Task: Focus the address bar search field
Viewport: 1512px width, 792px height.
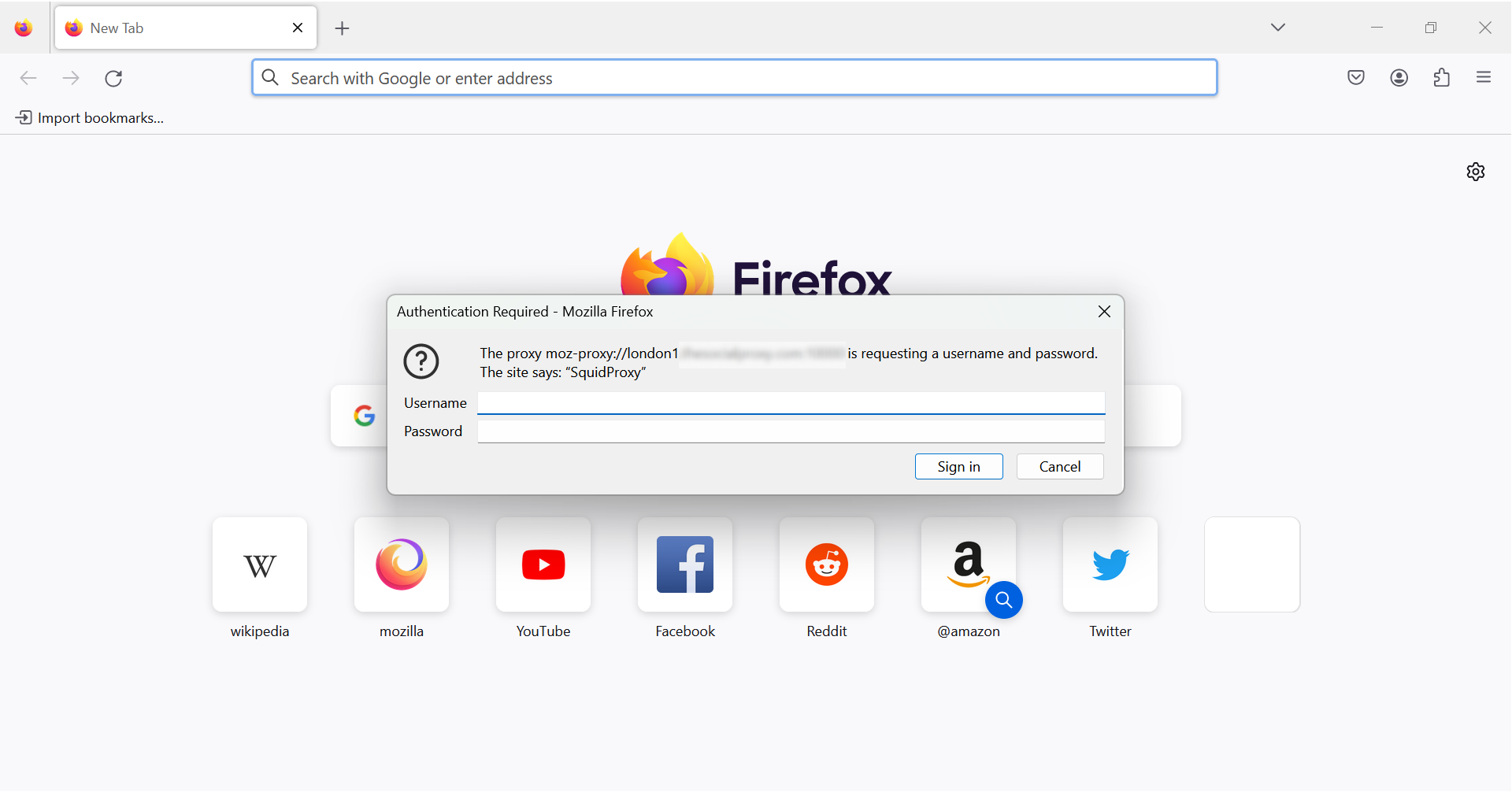Action: [735, 77]
